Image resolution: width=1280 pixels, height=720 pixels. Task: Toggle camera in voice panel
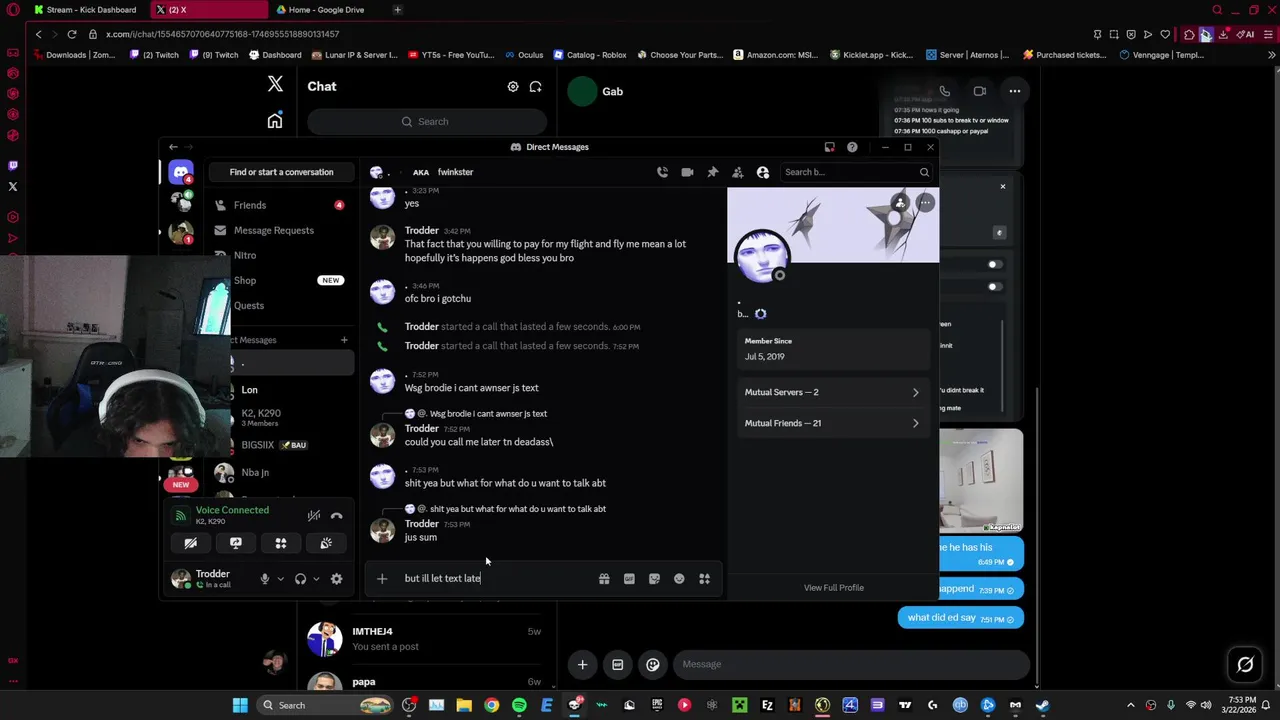(191, 543)
